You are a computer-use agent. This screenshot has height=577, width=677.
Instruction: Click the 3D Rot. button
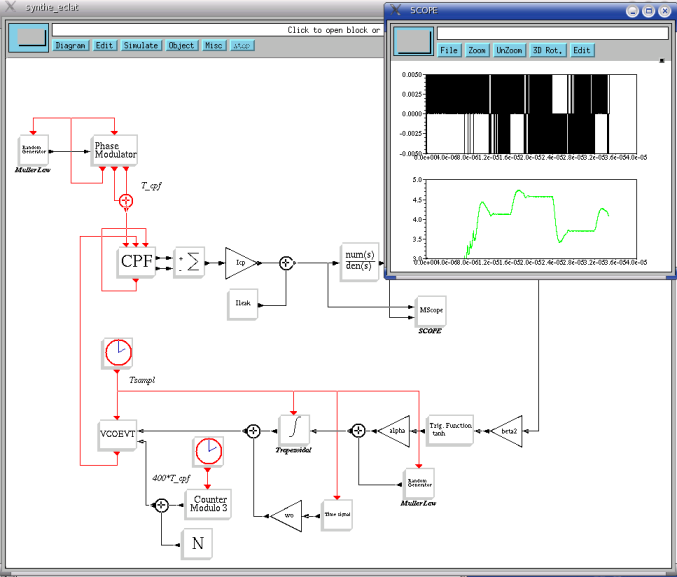pyautogui.click(x=547, y=50)
